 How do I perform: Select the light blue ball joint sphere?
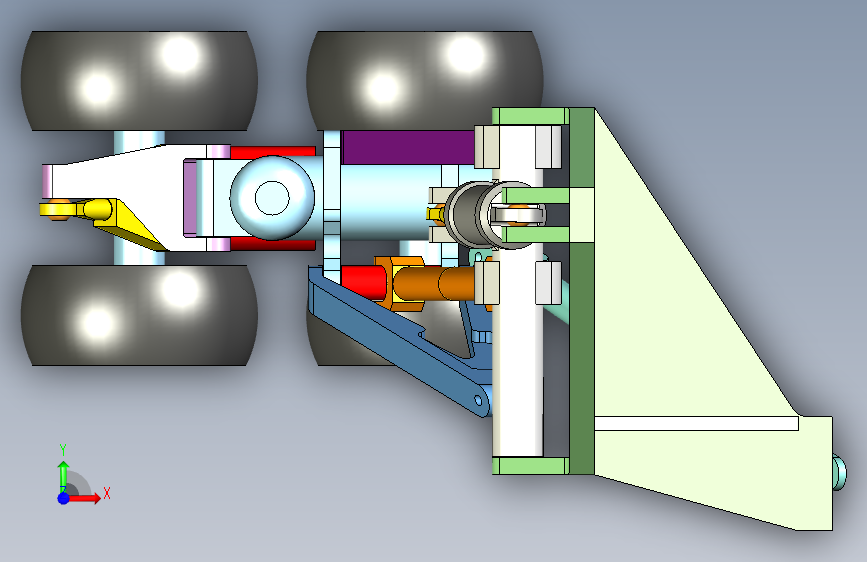[272, 197]
